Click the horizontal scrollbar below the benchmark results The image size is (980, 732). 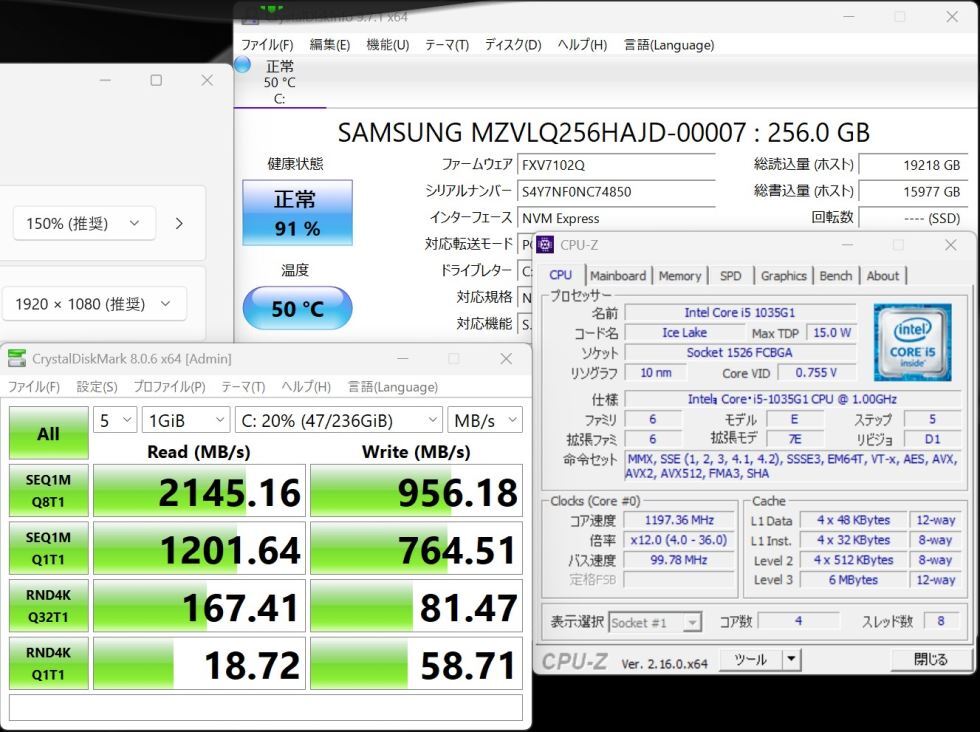(265, 709)
